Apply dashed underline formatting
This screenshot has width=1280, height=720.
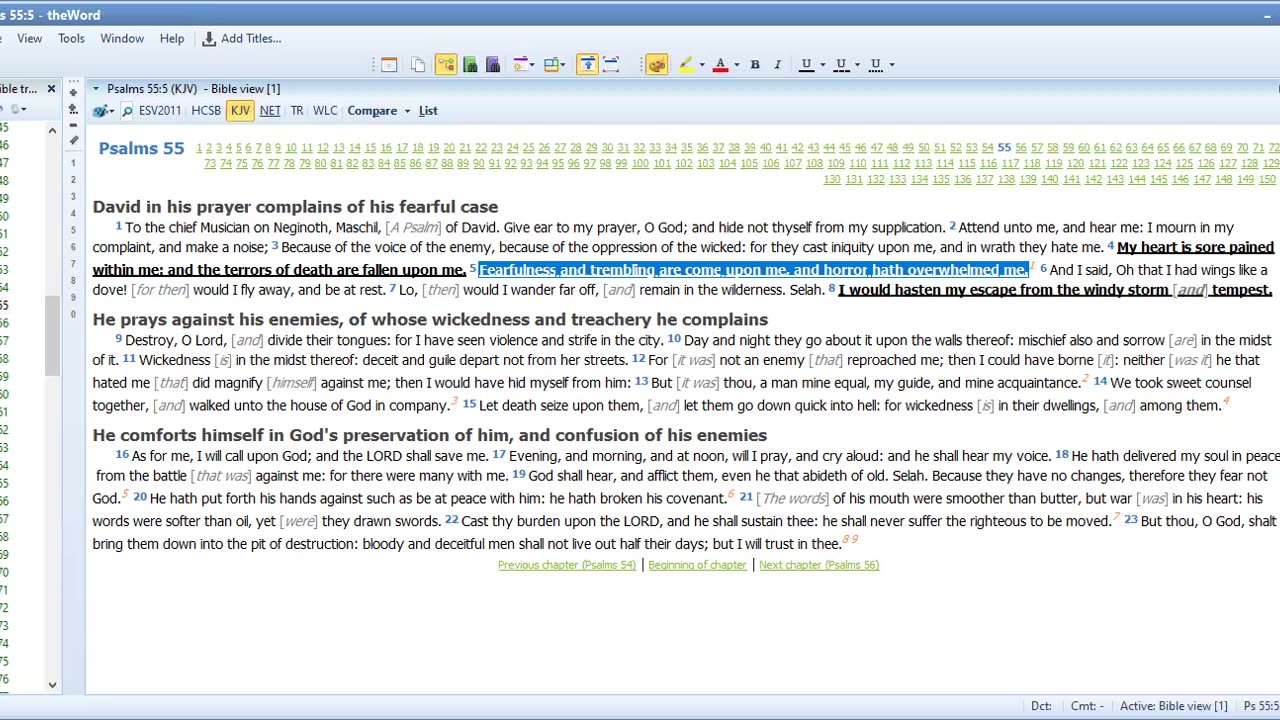pos(841,64)
